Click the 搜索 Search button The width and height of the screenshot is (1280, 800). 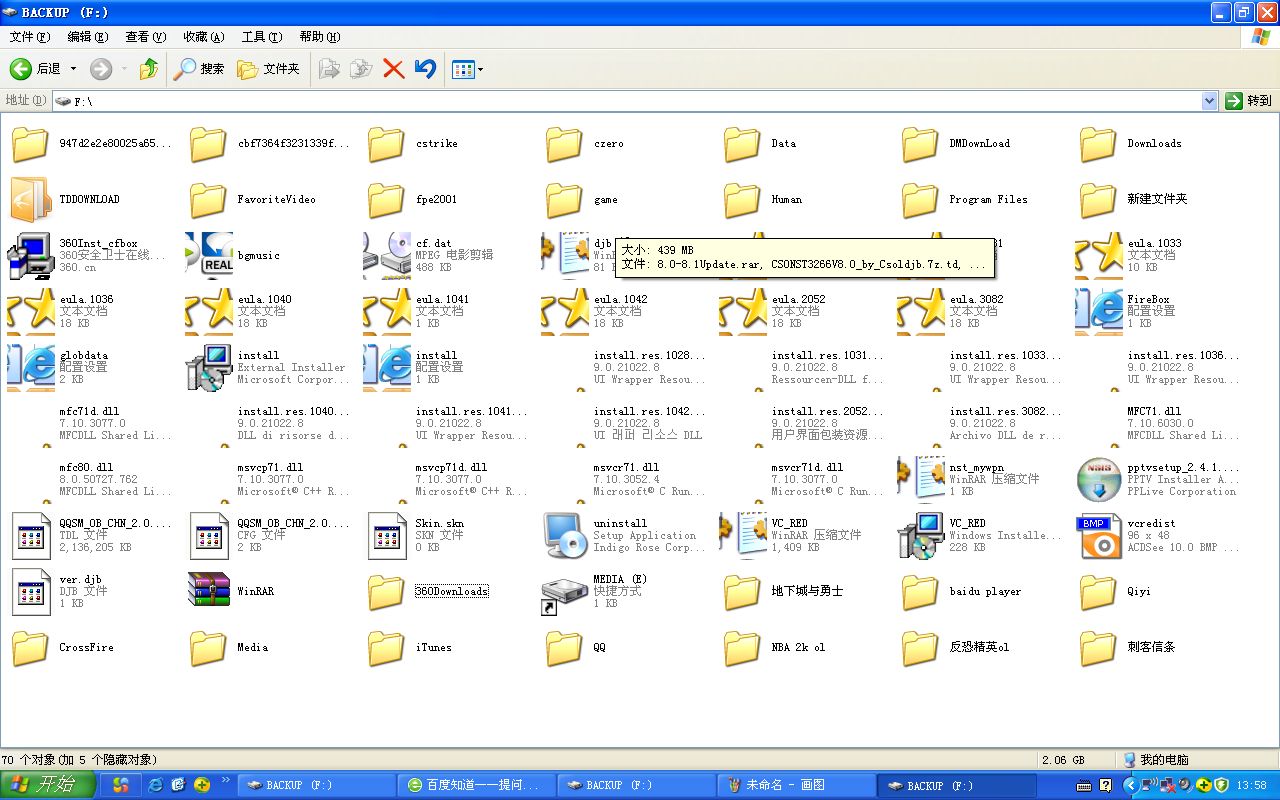pos(199,69)
